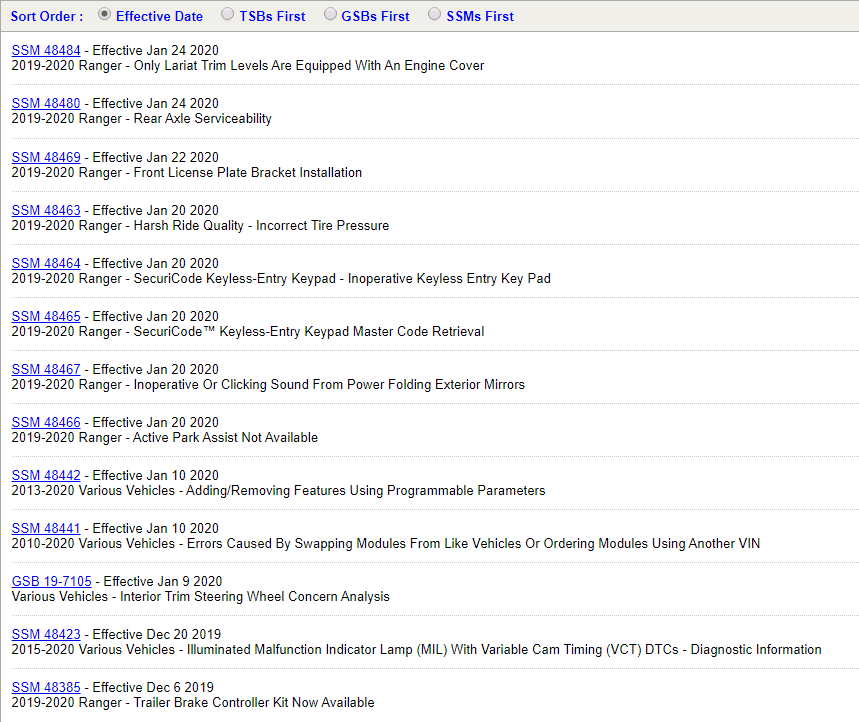The image size is (859, 722).
Task: Open the SSM 48423 link
Action: [x=46, y=634]
